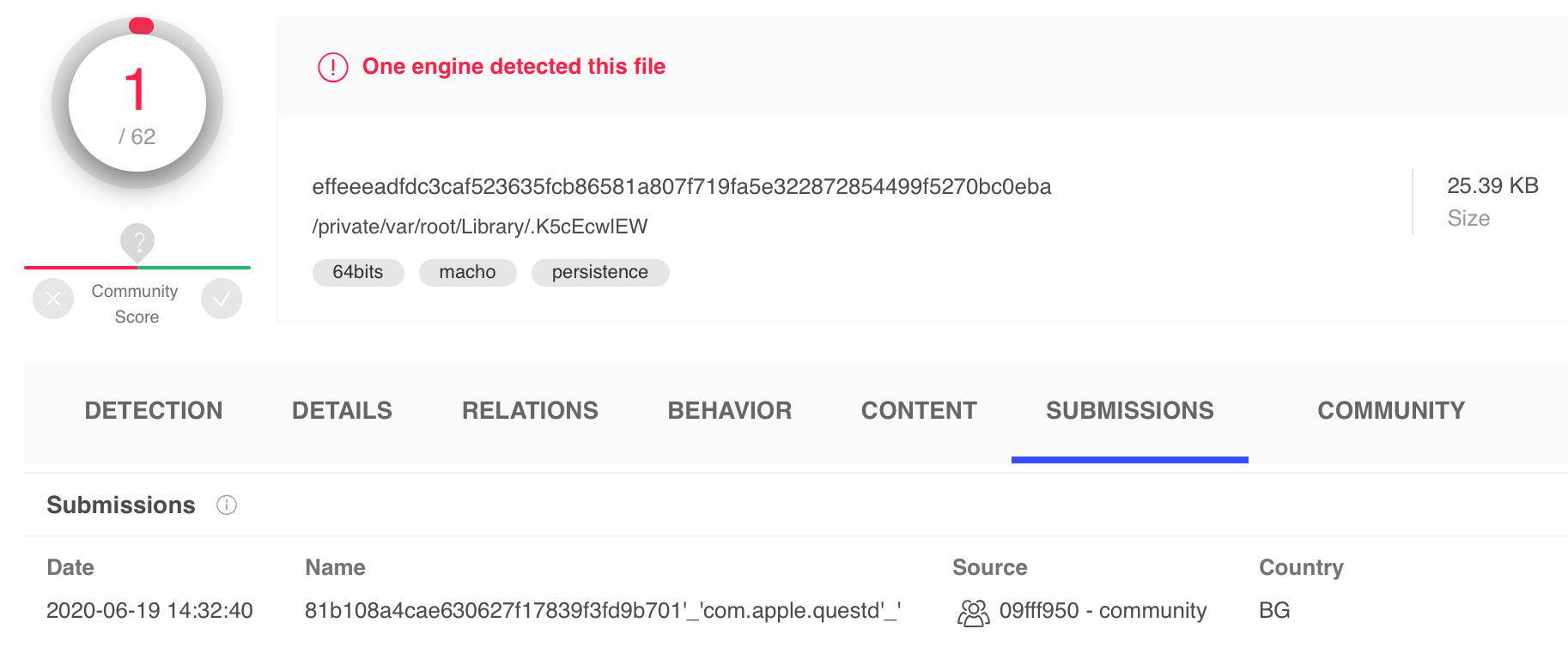Image resolution: width=1568 pixels, height=647 pixels.
Task: Open the Relations tab
Action: click(x=530, y=411)
